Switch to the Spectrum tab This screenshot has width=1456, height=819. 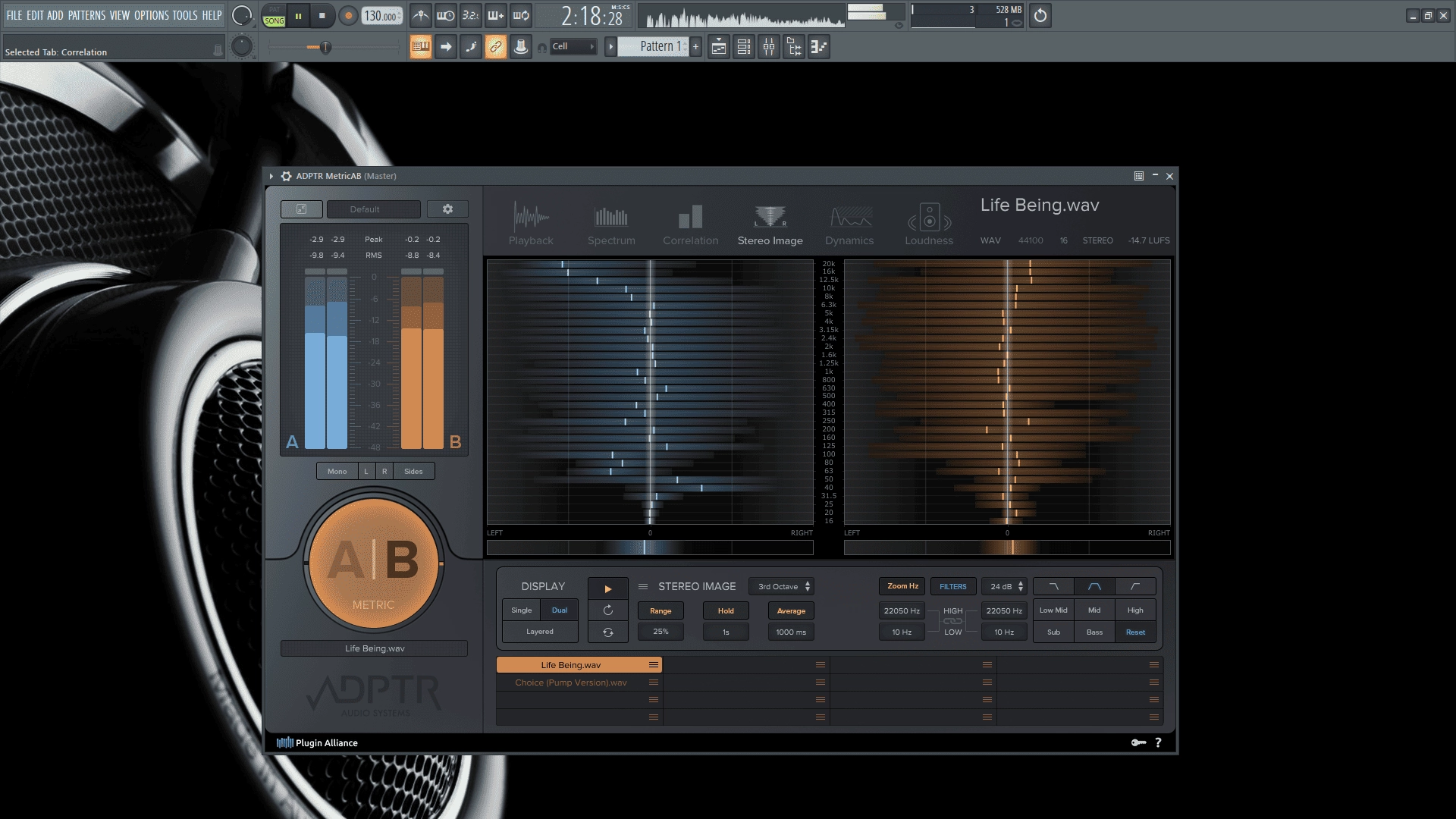(611, 224)
